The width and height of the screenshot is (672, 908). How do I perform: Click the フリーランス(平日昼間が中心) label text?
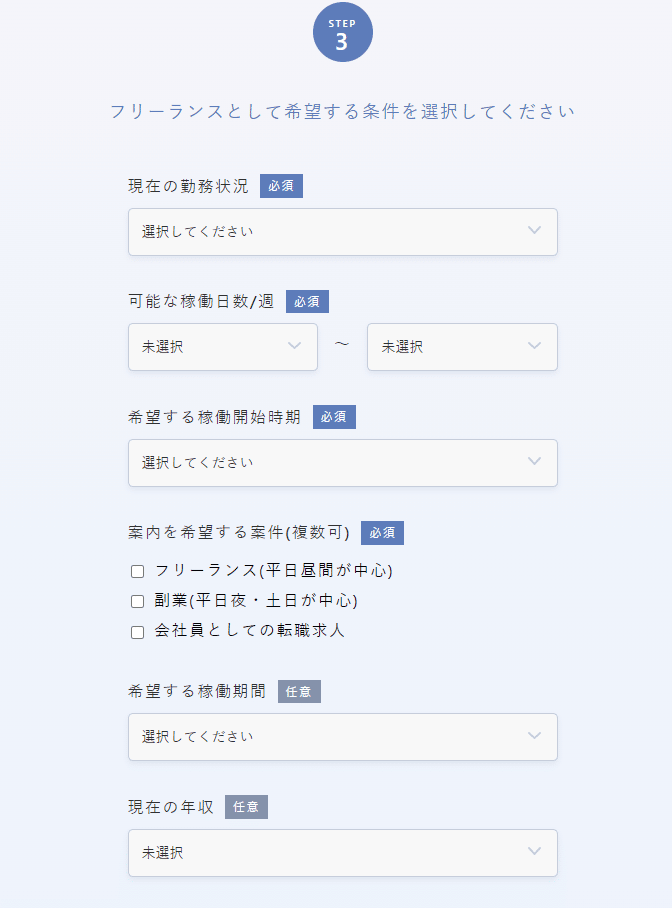point(273,571)
